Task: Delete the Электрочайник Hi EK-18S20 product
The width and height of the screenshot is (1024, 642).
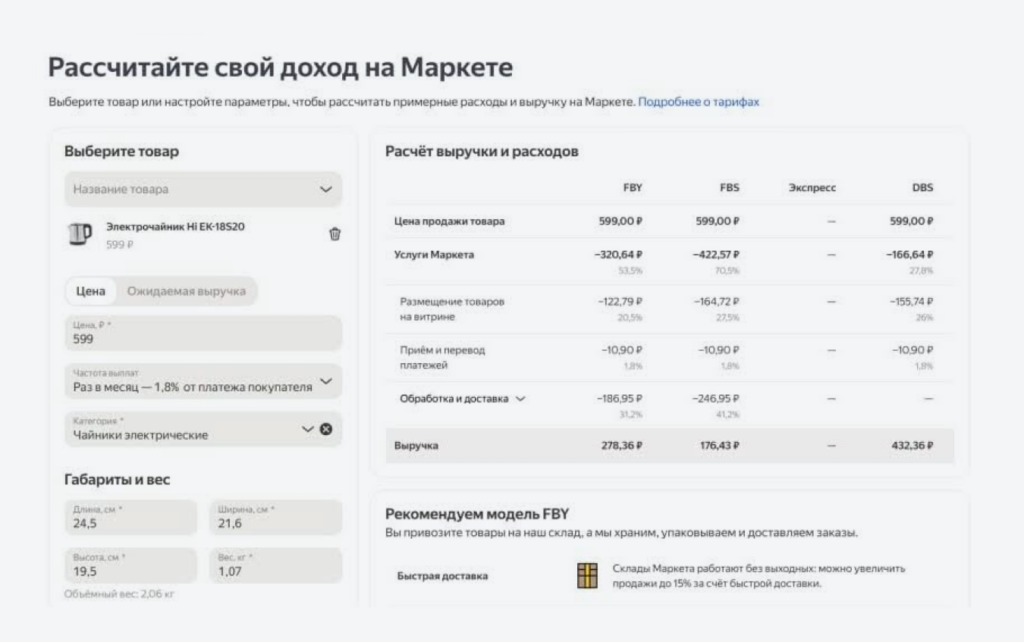Action: click(334, 234)
